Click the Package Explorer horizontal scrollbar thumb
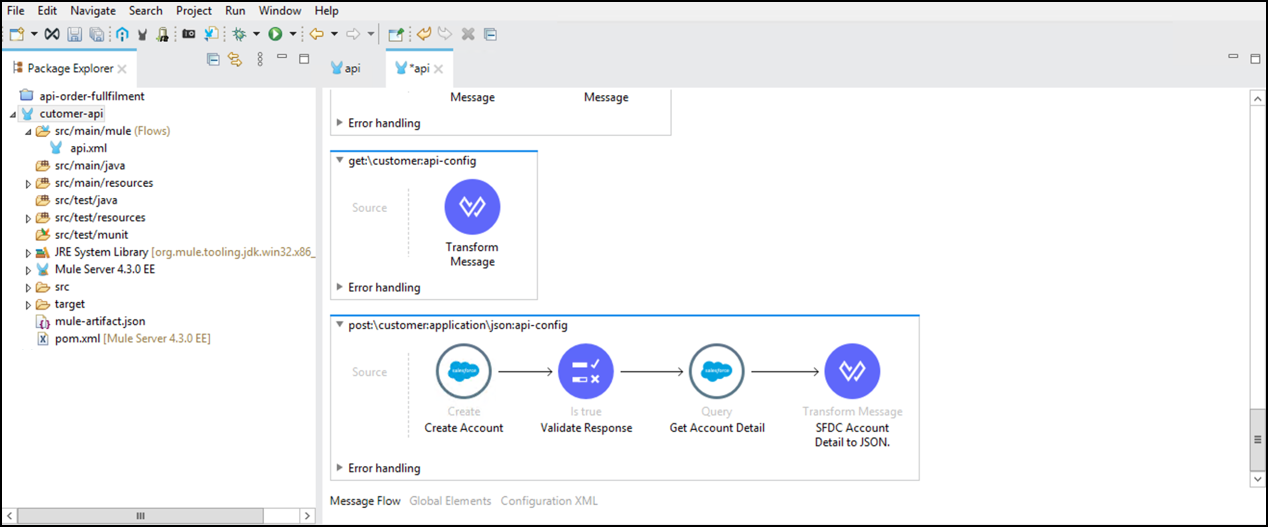Image resolution: width=1268 pixels, height=527 pixels. [x=140, y=516]
